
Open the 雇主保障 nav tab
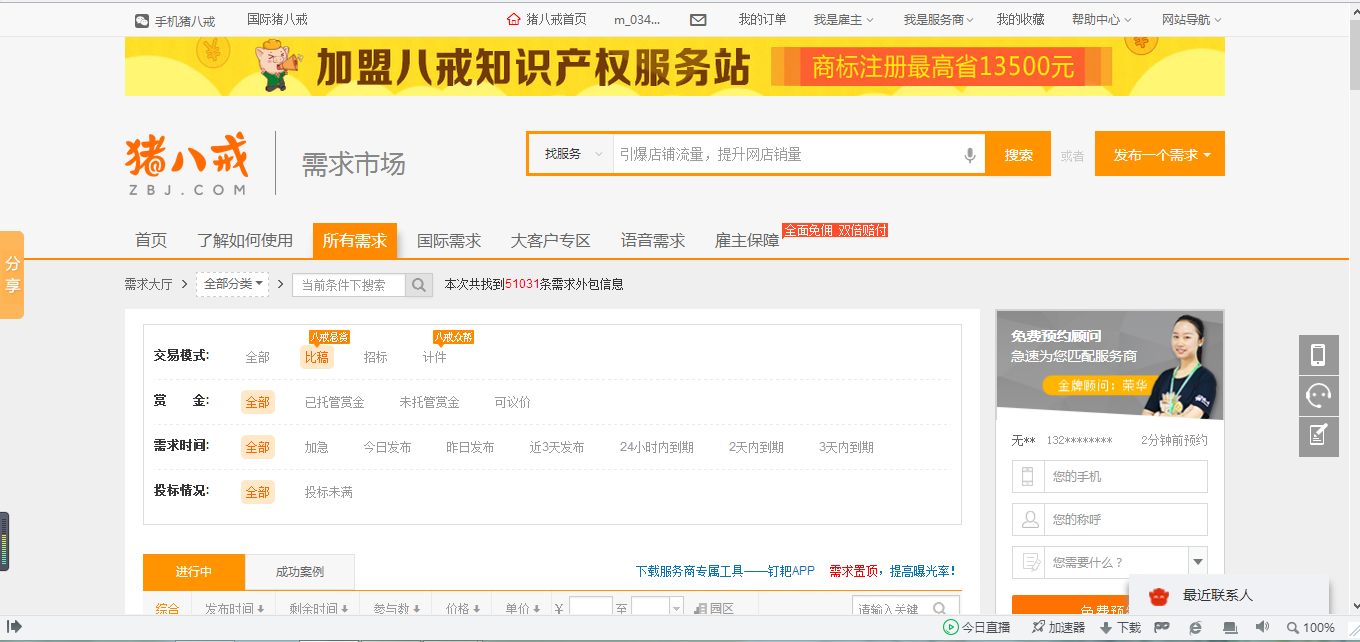pyautogui.click(x=747, y=241)
